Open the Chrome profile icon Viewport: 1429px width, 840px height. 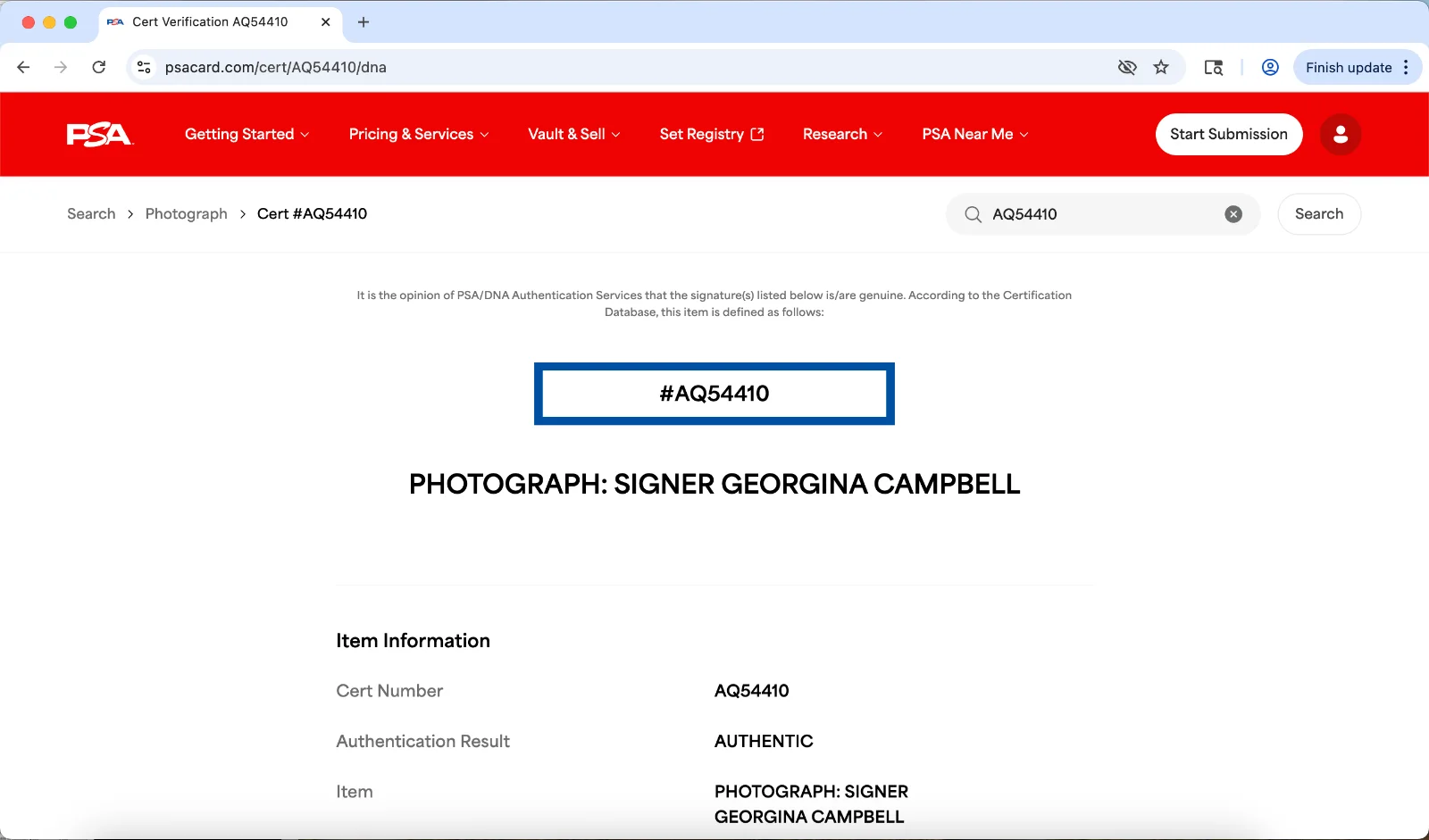point(1270,67)
